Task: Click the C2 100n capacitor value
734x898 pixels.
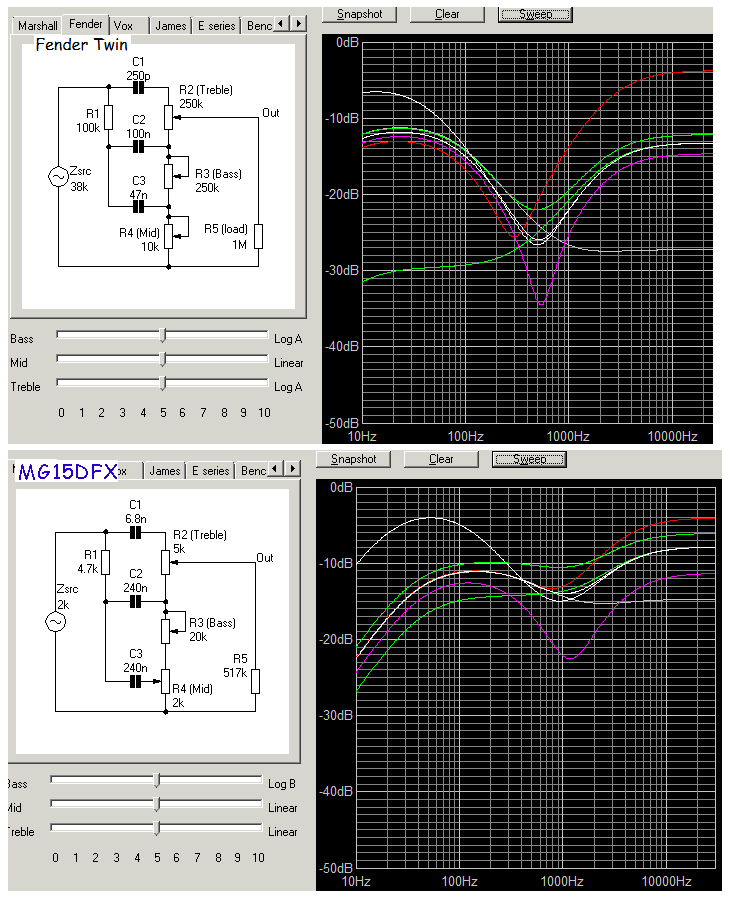Action: tap(139, 133)
